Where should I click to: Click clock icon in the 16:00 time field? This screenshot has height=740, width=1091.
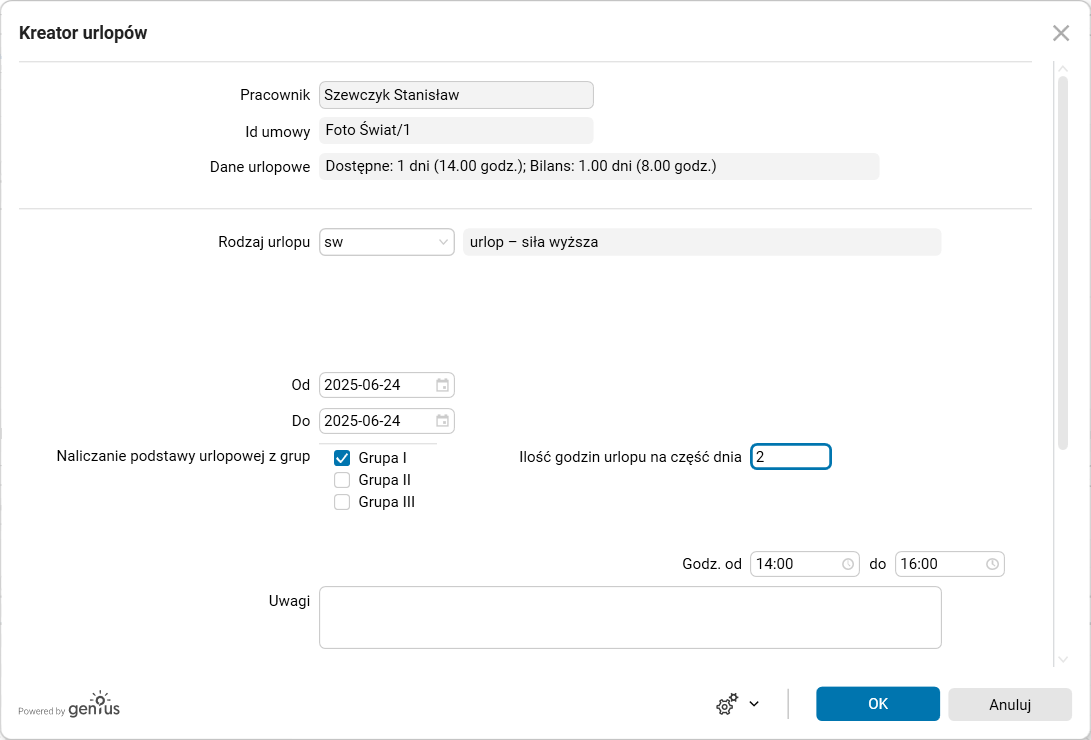click(992, 564)
